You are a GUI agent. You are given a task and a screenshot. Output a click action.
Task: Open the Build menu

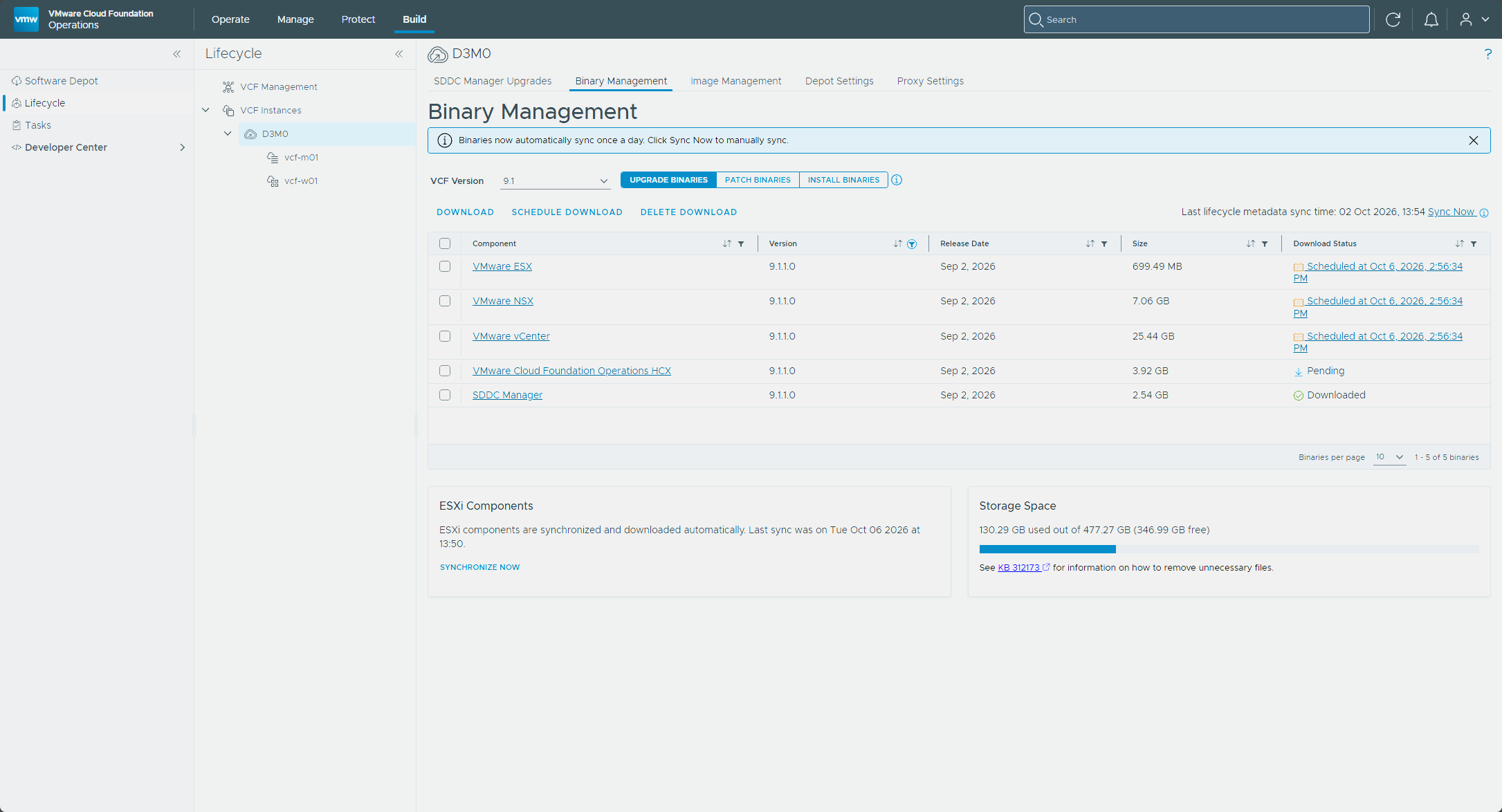pyautogui.click(x=414, y=19)
